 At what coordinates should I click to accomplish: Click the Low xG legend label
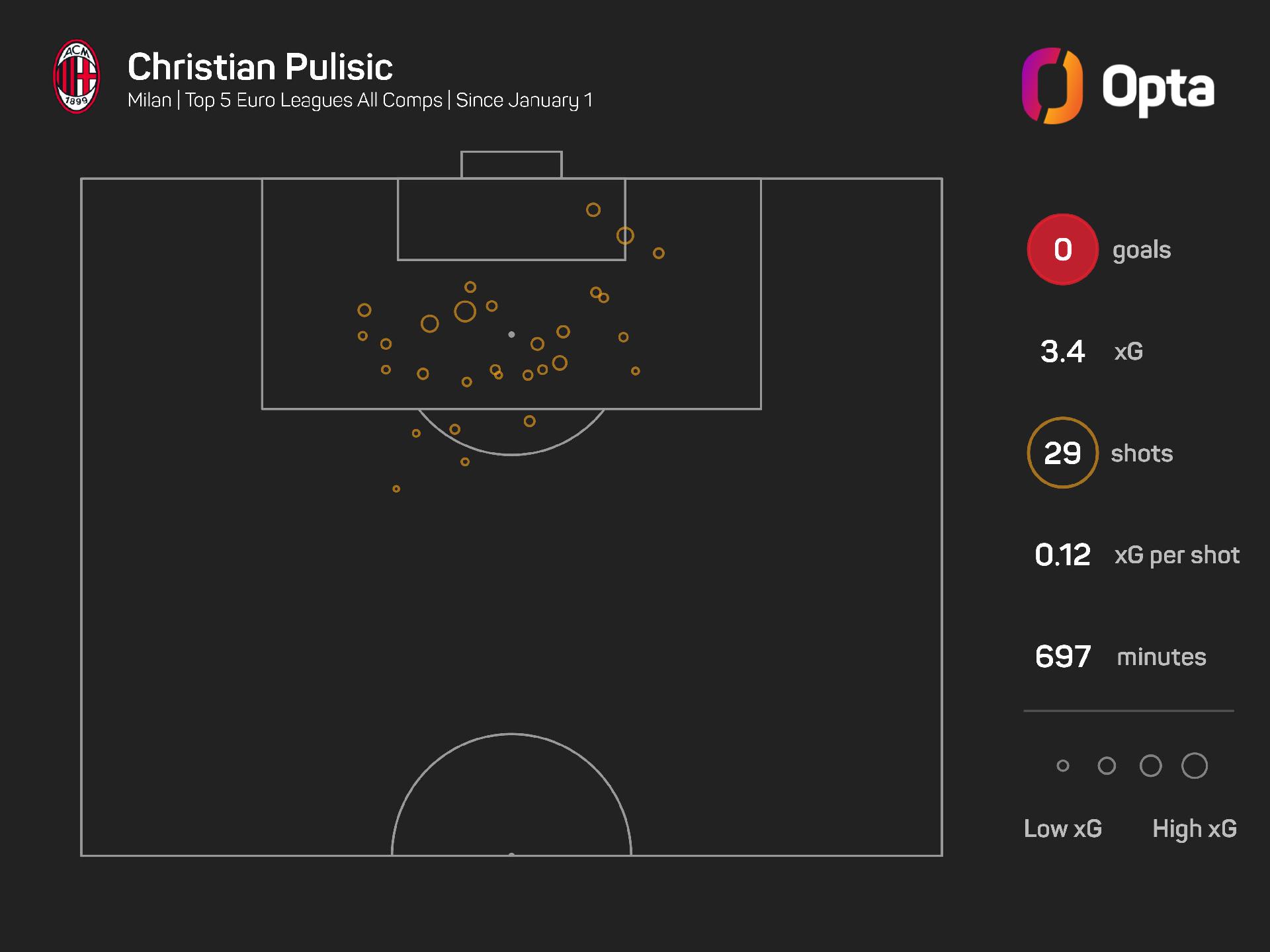tap(1062, 828)
